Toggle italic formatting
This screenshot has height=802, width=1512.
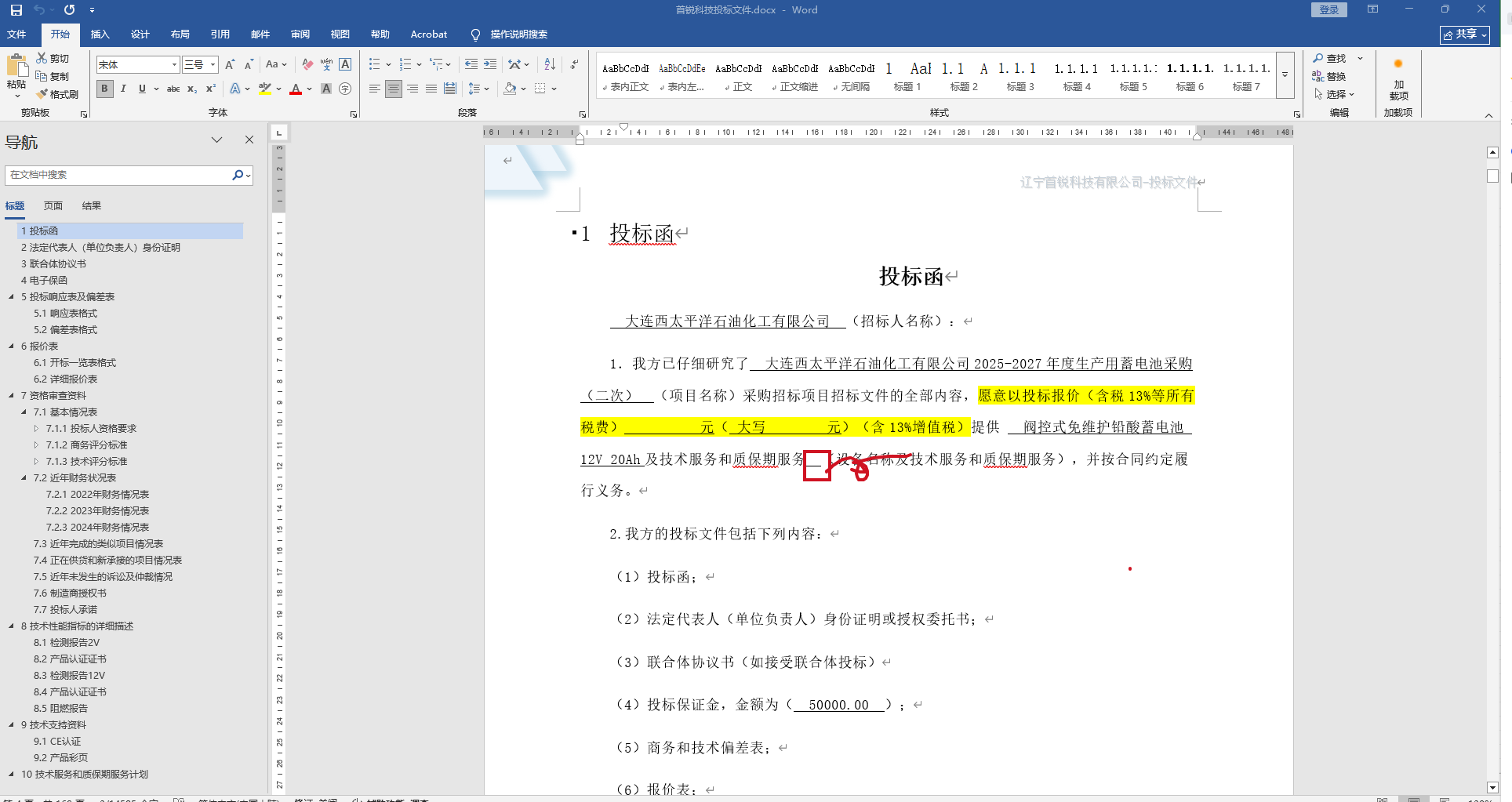[x=123, y=89]
